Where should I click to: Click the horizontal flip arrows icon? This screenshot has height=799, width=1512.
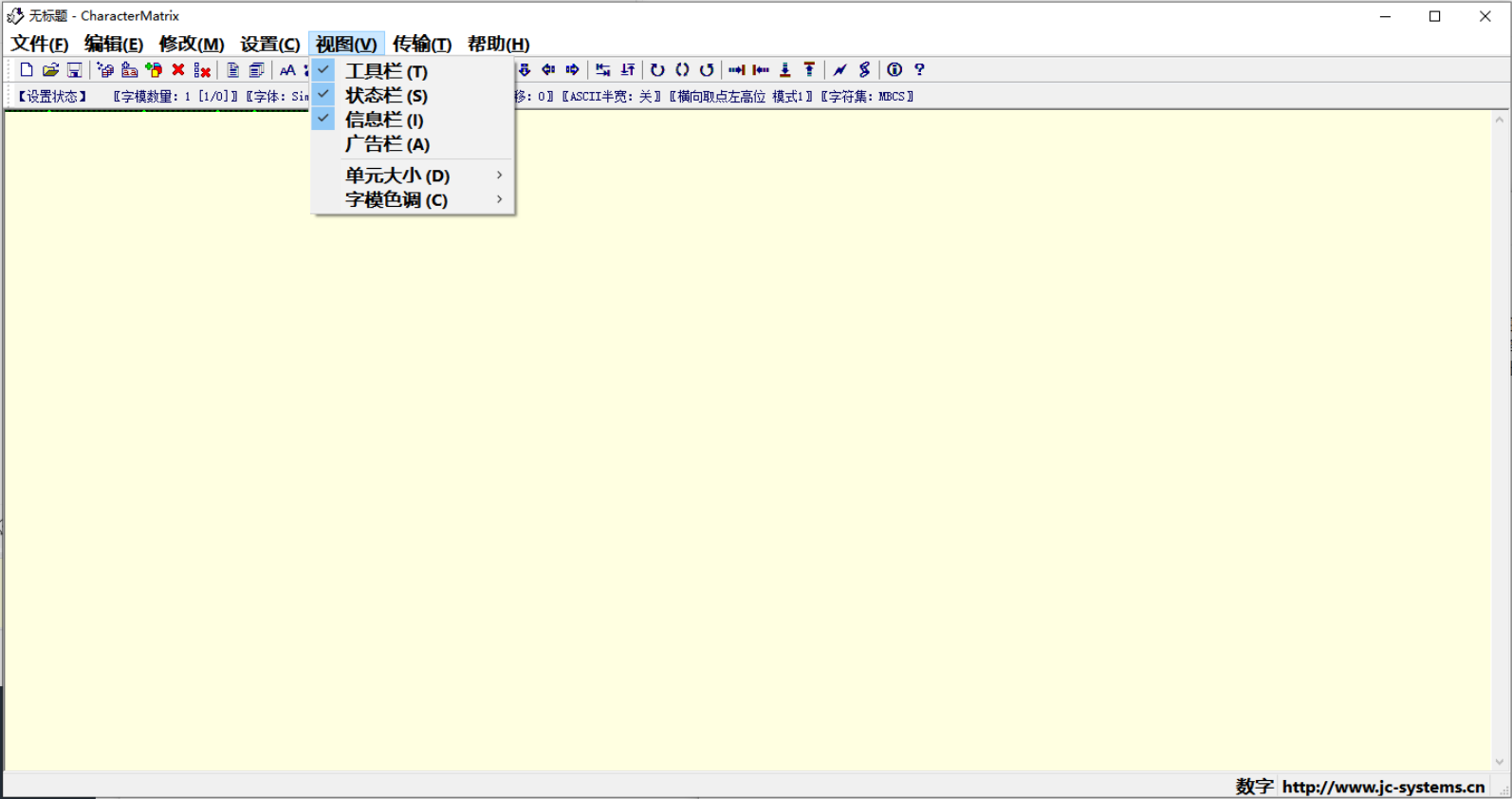point(603,70)
